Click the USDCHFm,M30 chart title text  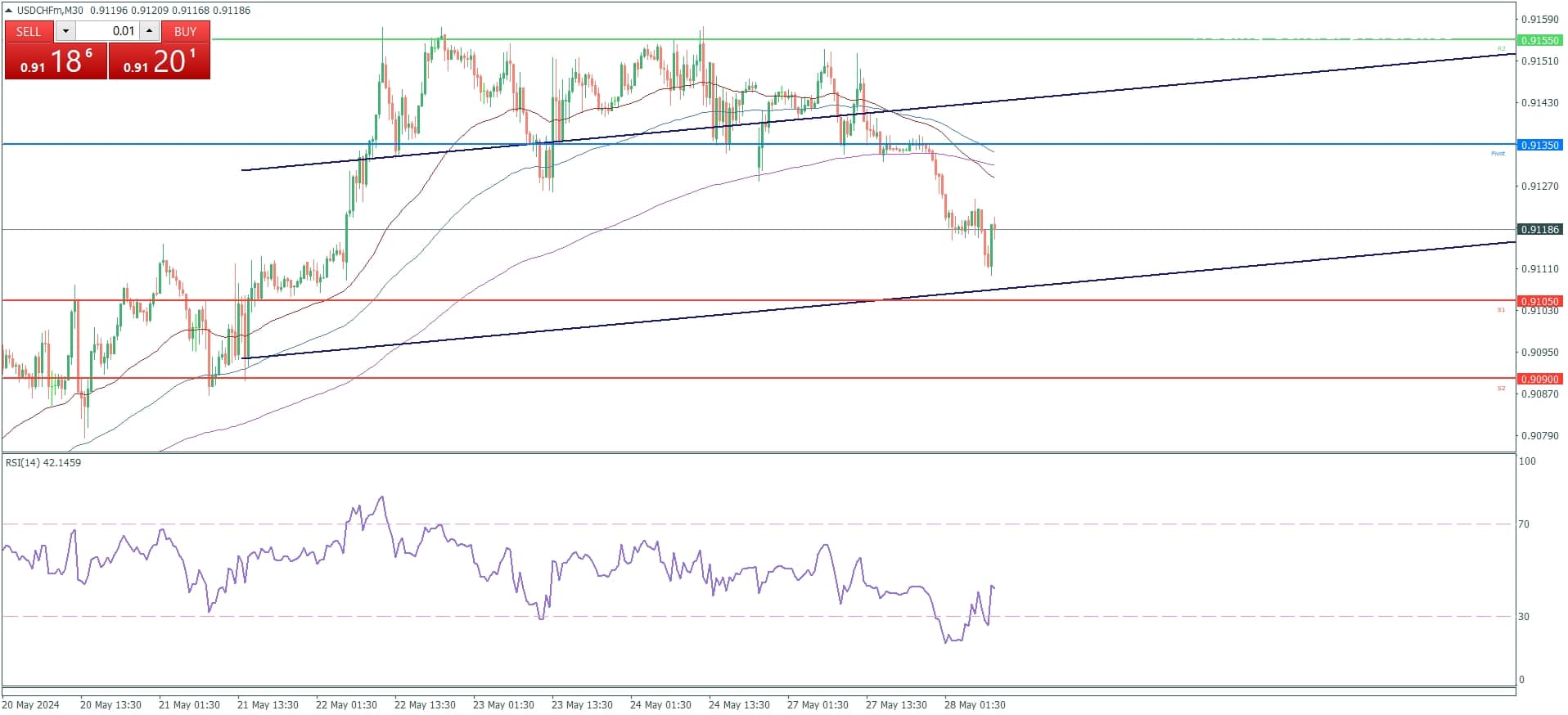(x=50, y=11)
